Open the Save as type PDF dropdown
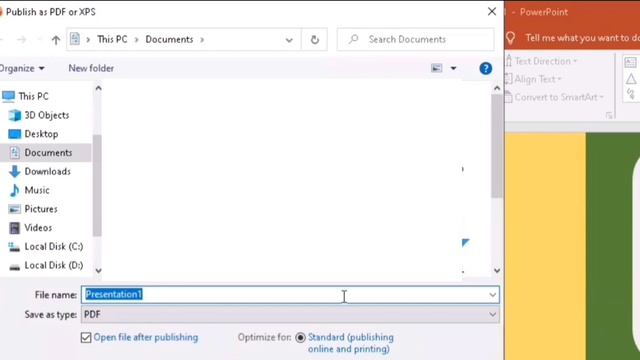Screen dimensions: 640x360 click(290, 314)
